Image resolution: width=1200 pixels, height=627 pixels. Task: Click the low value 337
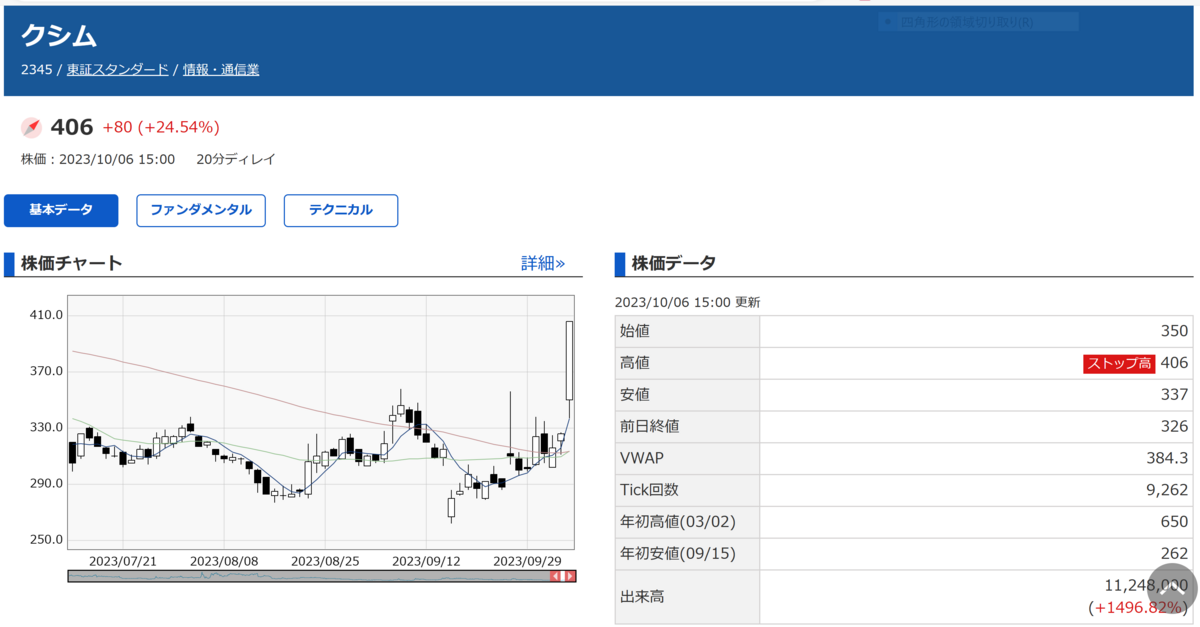click(x=1175, y=395)
